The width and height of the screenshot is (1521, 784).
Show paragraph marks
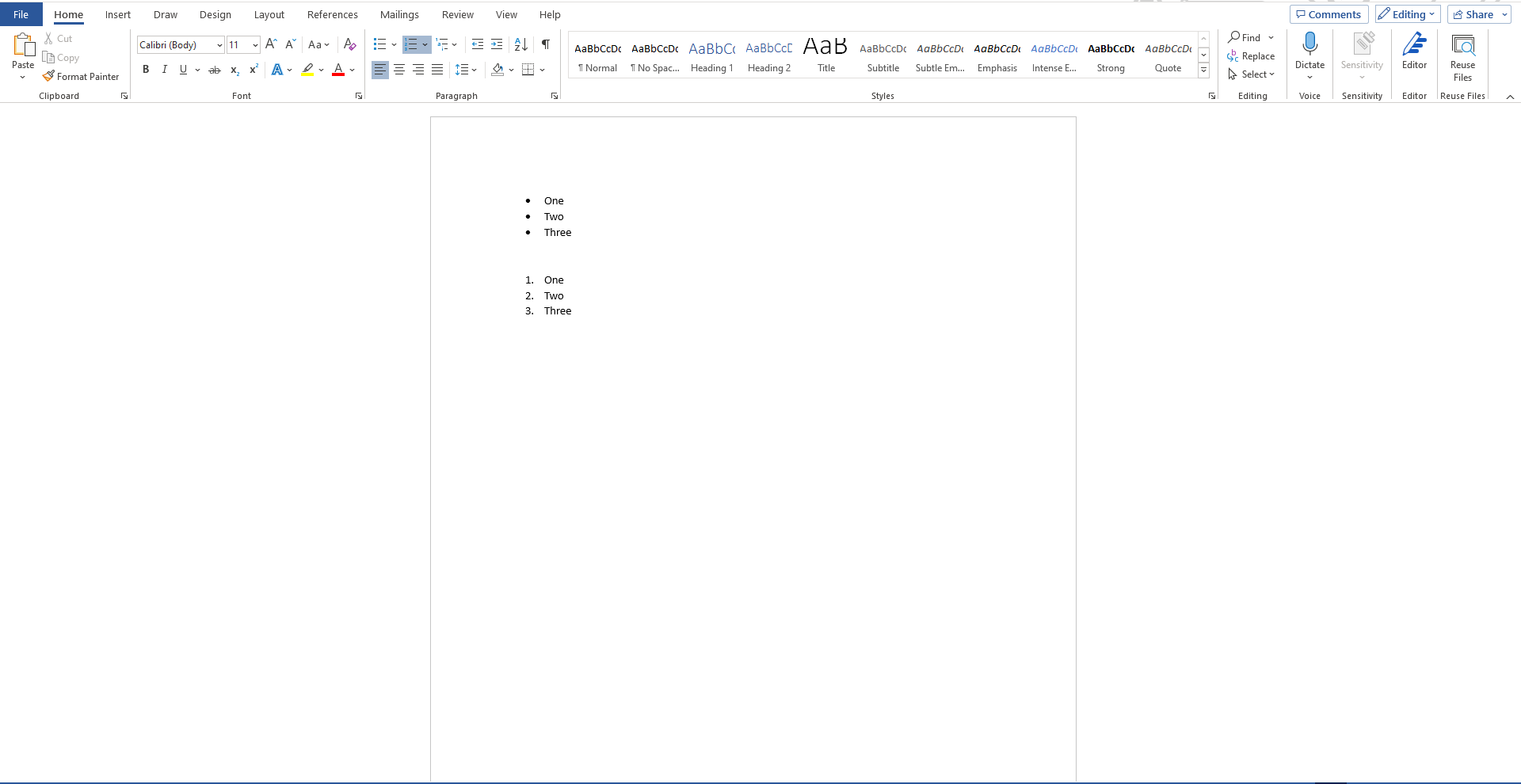544,44
